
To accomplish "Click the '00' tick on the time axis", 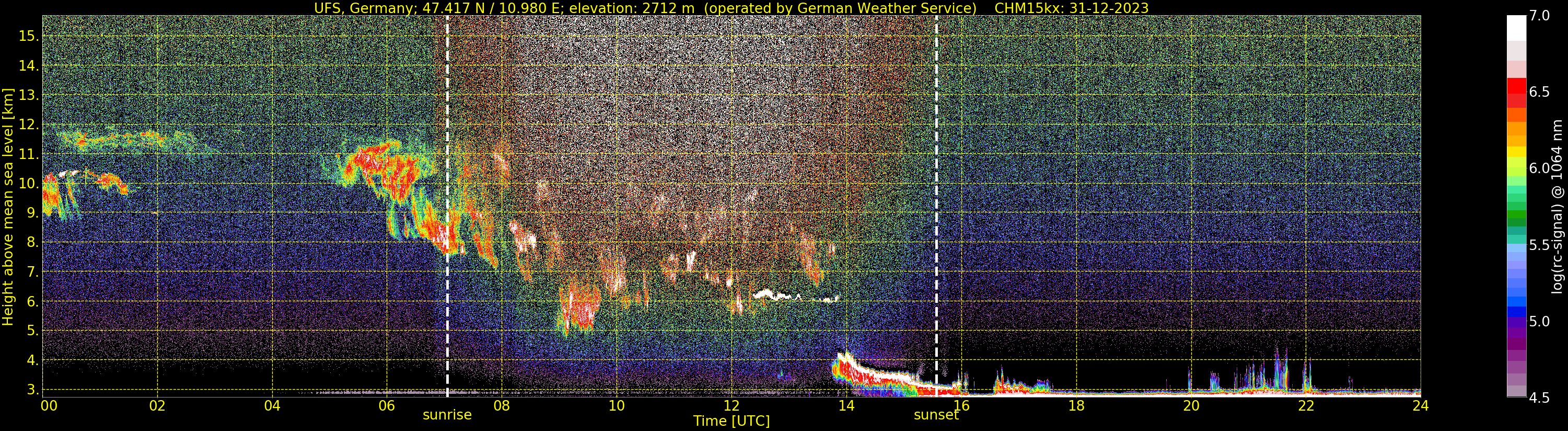I will click(x=49, y=405).
